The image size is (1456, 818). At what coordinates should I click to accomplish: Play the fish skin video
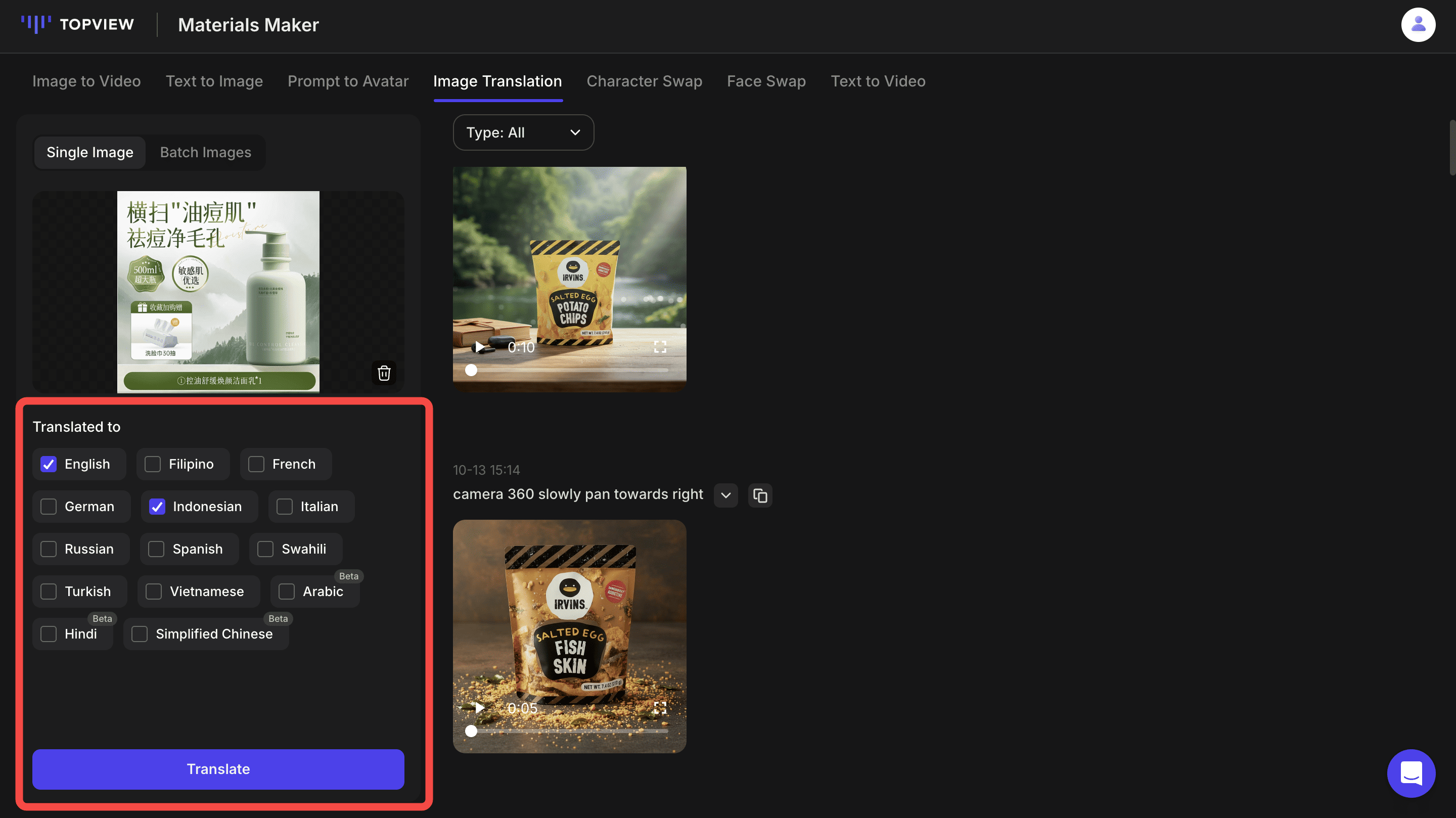479,708
